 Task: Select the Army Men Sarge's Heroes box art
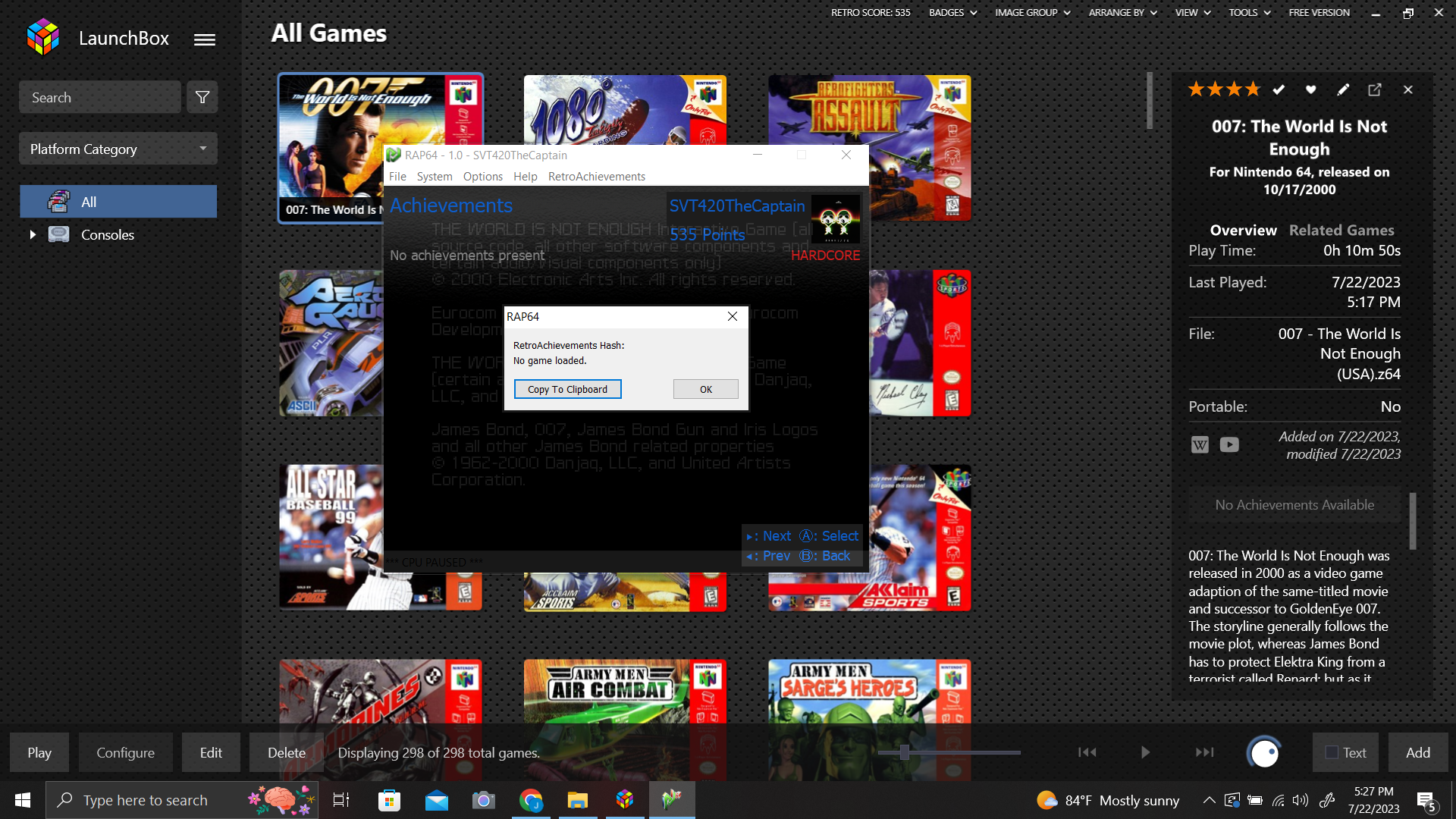pyautogui.click(x=869, y=690)
